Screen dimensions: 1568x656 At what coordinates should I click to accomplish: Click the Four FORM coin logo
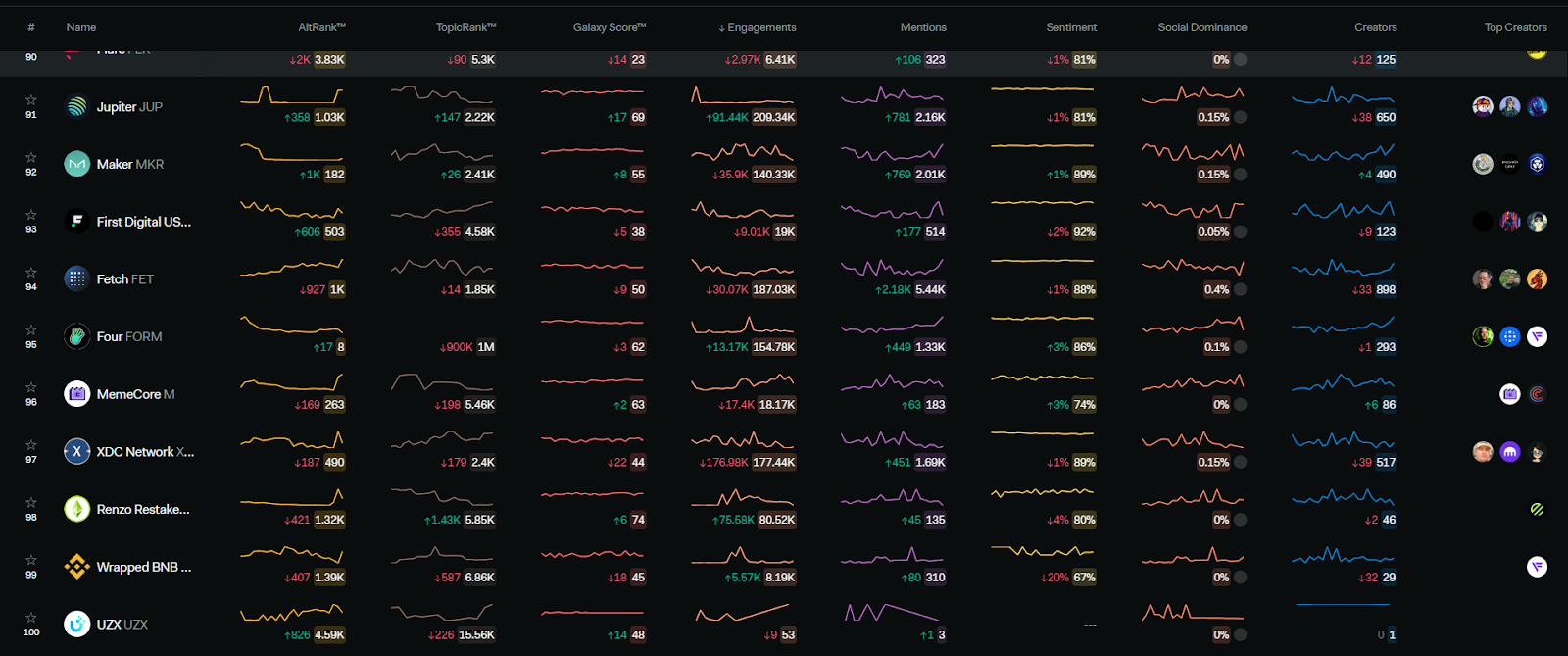coord(76,336)
